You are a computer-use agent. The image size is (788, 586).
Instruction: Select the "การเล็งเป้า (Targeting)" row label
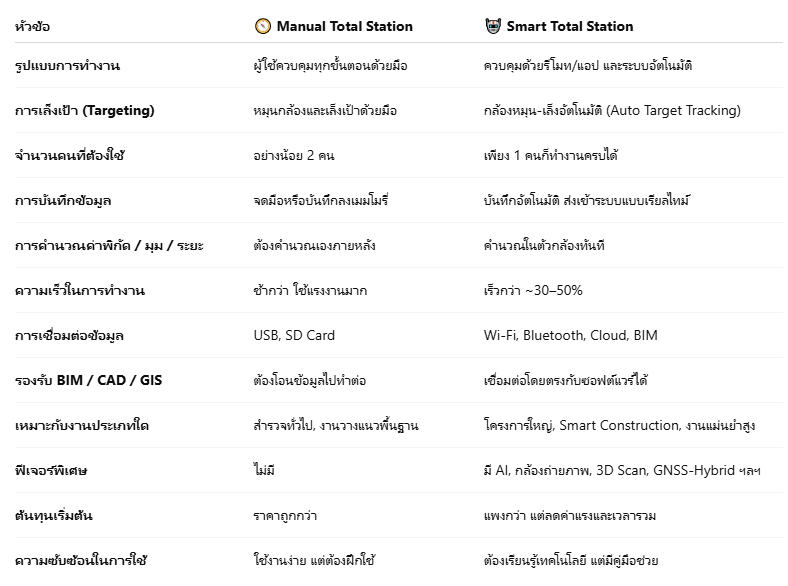(84, 110)
